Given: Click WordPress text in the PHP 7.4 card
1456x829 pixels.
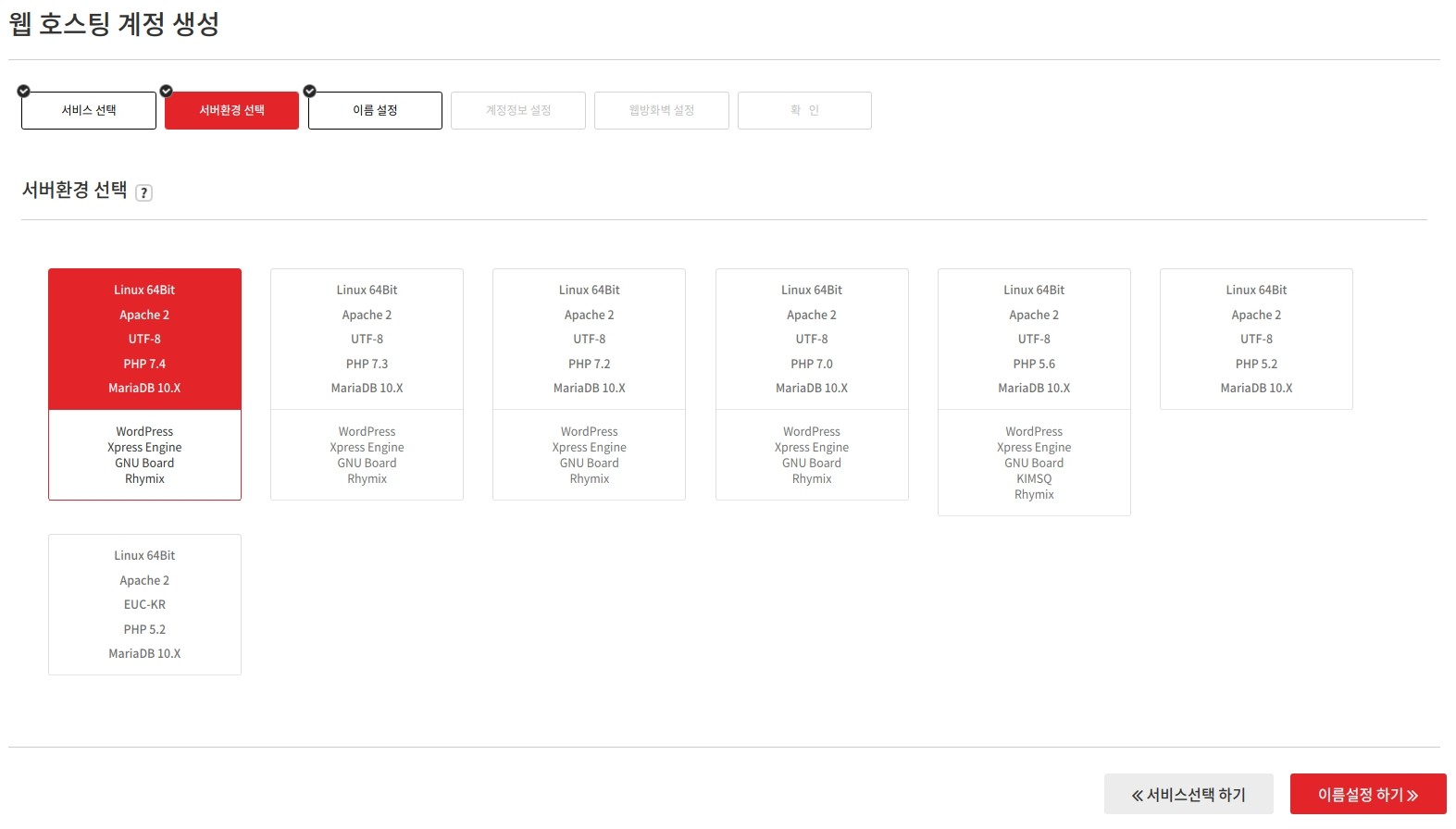Looking at the screenshot, I should point(144,431).
